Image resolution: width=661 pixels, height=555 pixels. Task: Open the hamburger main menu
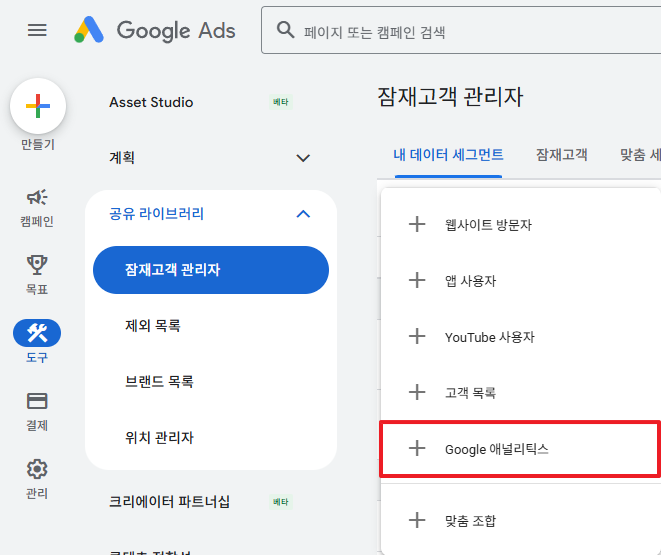click(37, 30)
